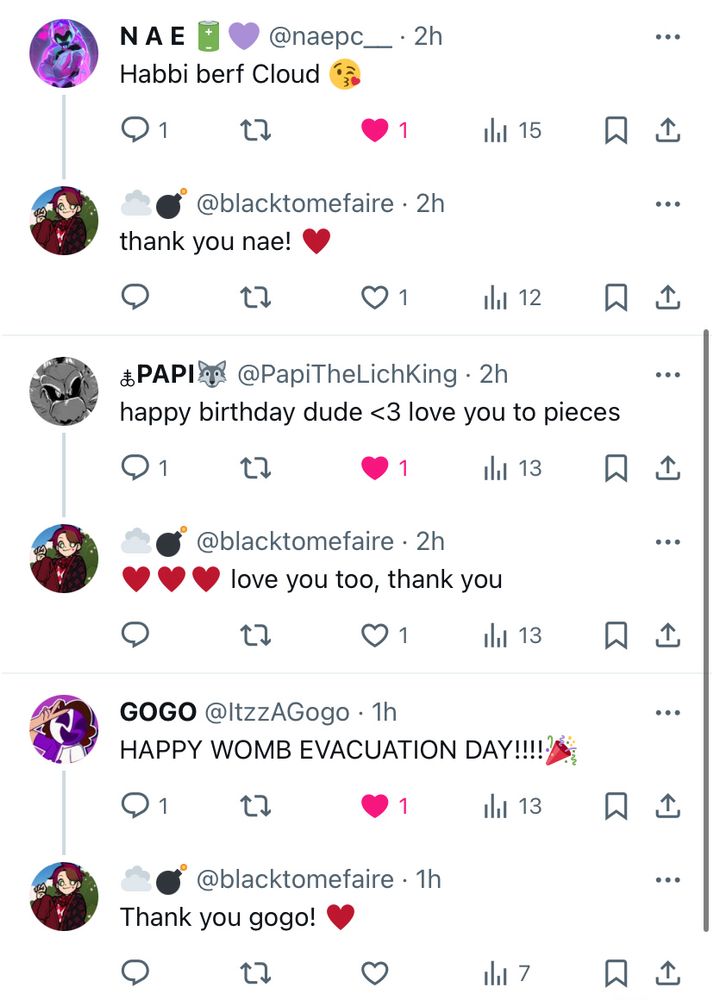
Task: Open more options on PAPI's tweet
Action: coord(667,375)
